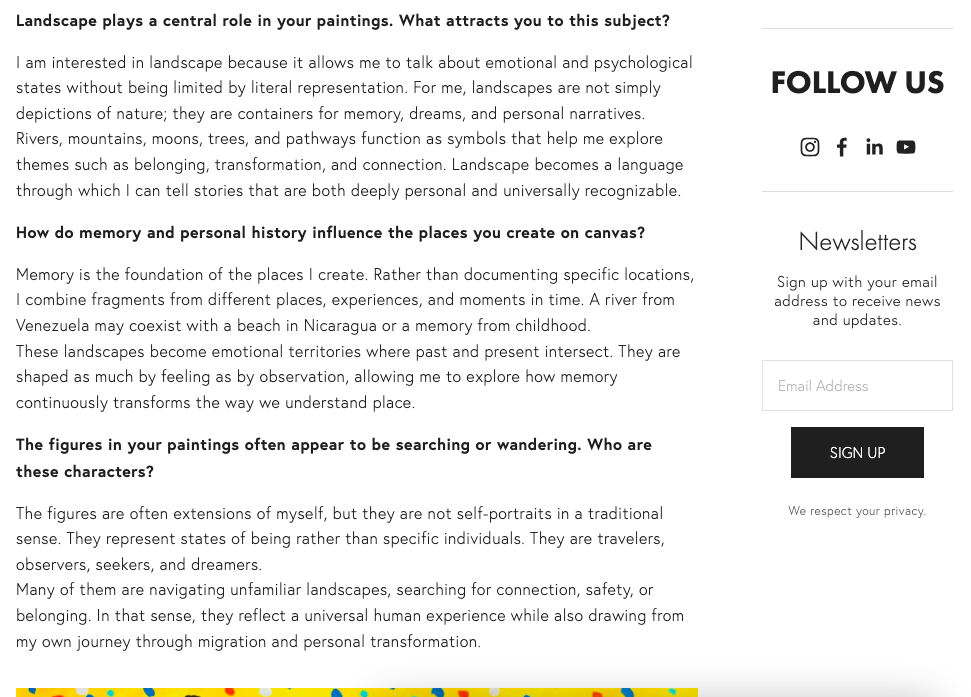Click the 'We respect your privacy' text

click(x=857, y=511)
